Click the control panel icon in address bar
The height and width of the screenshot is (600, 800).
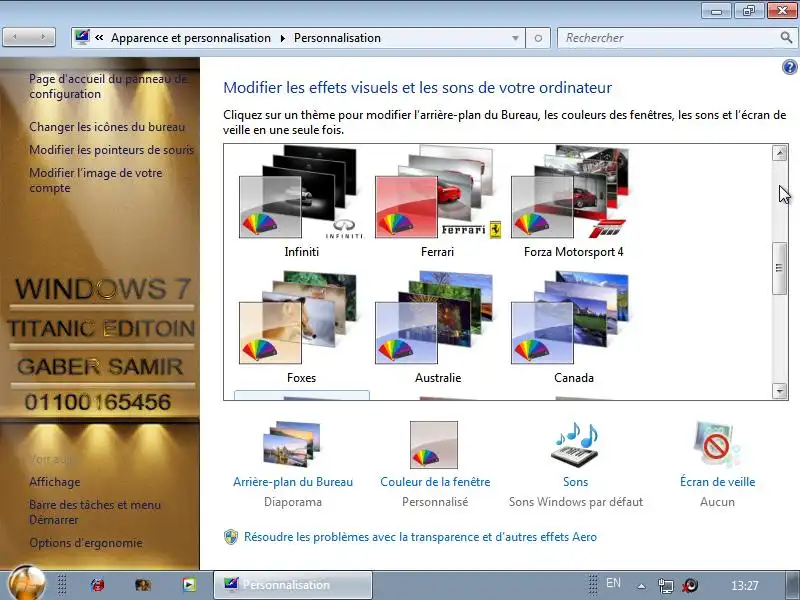[82, 37]
